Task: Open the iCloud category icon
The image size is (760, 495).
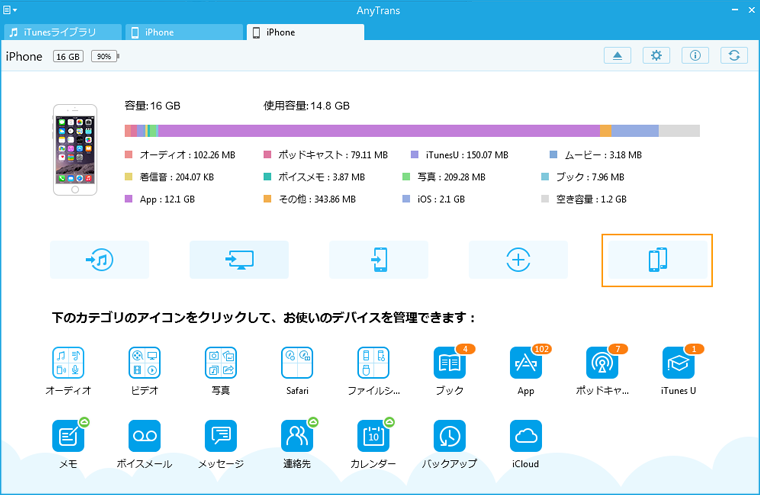Action: [526, 436]
